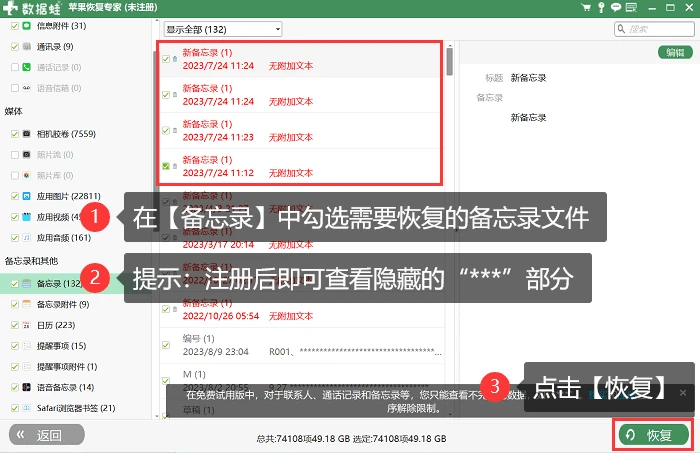Click the dropdown arrow of the filter combo box

278,29
